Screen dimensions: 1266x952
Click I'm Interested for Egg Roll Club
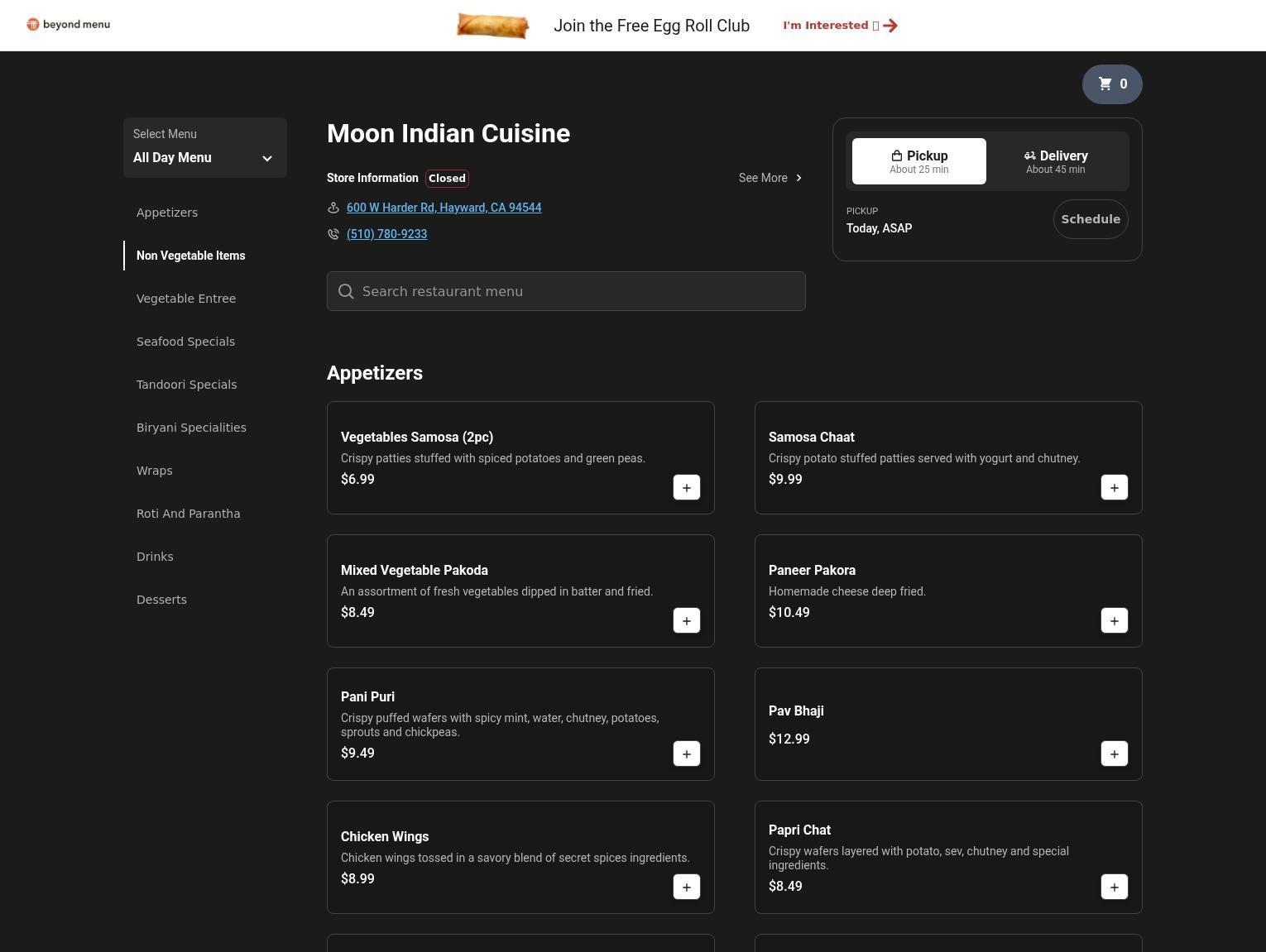click(839, 26)
